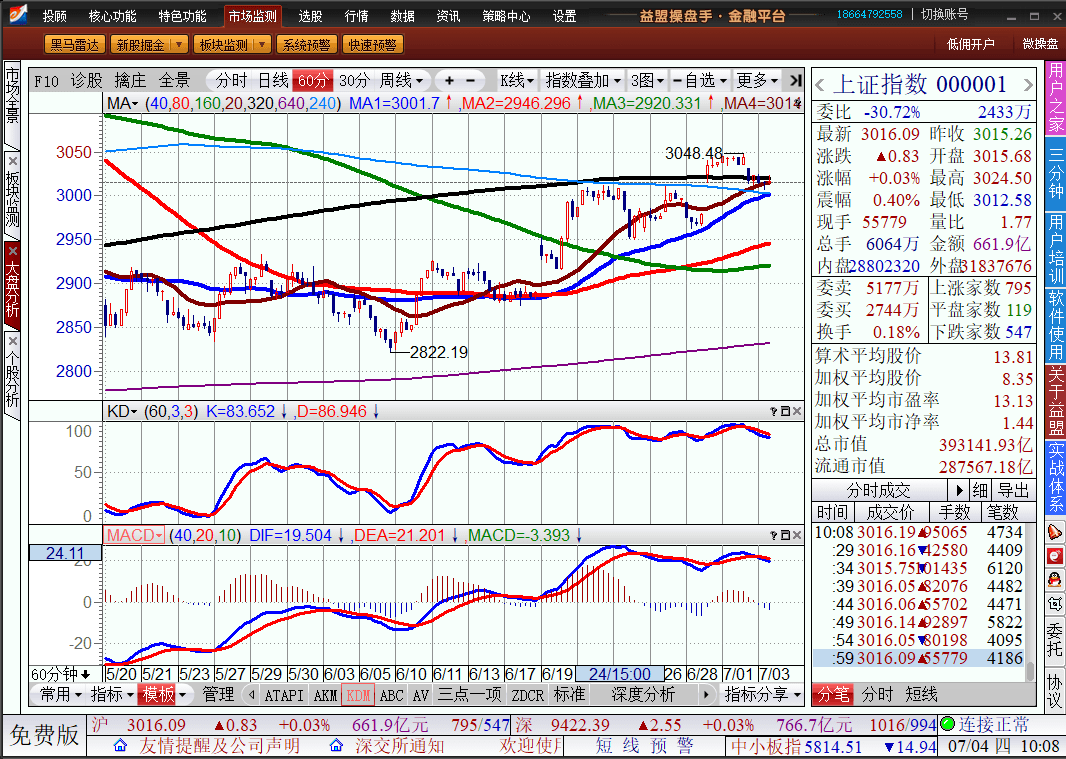The width and height of the screenshot is (1066, 759).
Task: Select the 分笔 tab
Action: point(833,694)
